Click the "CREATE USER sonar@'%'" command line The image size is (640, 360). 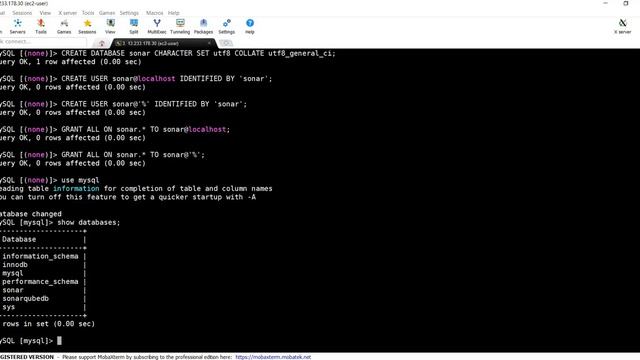(x=123, y=104)
